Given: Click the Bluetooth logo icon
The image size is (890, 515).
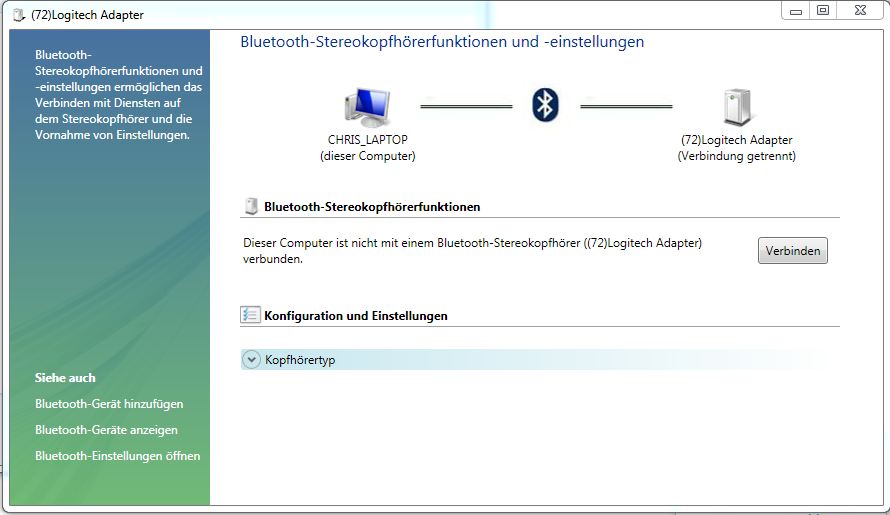Looking at the screenshot, I should 545,105.
